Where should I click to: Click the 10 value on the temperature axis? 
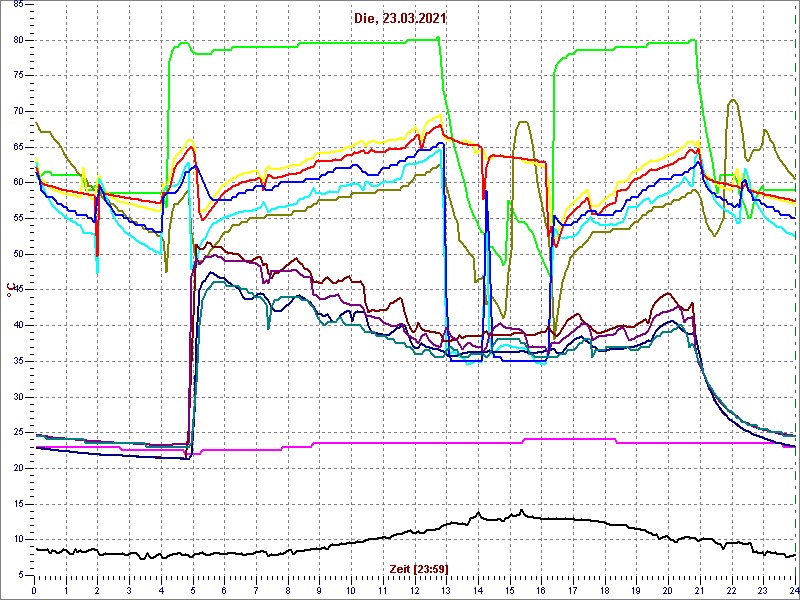point(17,540)
